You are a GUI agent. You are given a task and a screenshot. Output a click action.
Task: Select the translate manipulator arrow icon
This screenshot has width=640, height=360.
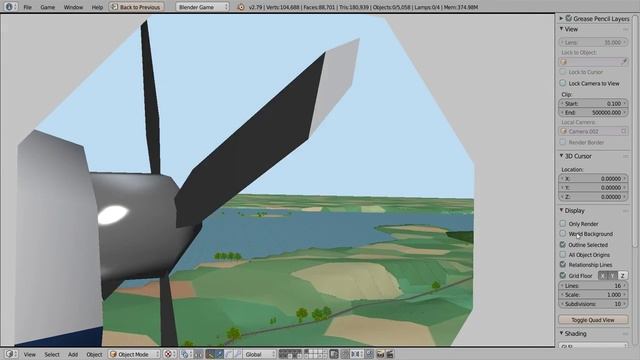coord(219,354)
